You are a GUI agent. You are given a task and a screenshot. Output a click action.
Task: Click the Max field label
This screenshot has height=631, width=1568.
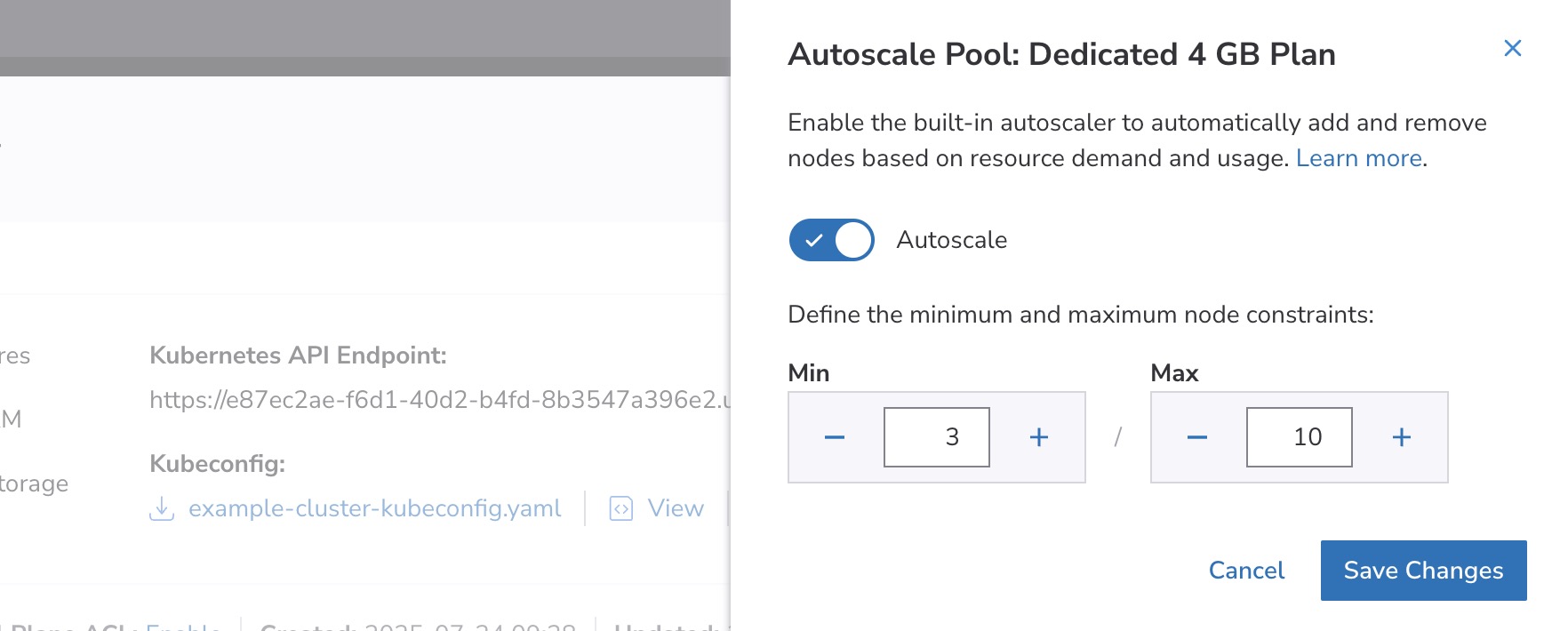coord(1174,373)
